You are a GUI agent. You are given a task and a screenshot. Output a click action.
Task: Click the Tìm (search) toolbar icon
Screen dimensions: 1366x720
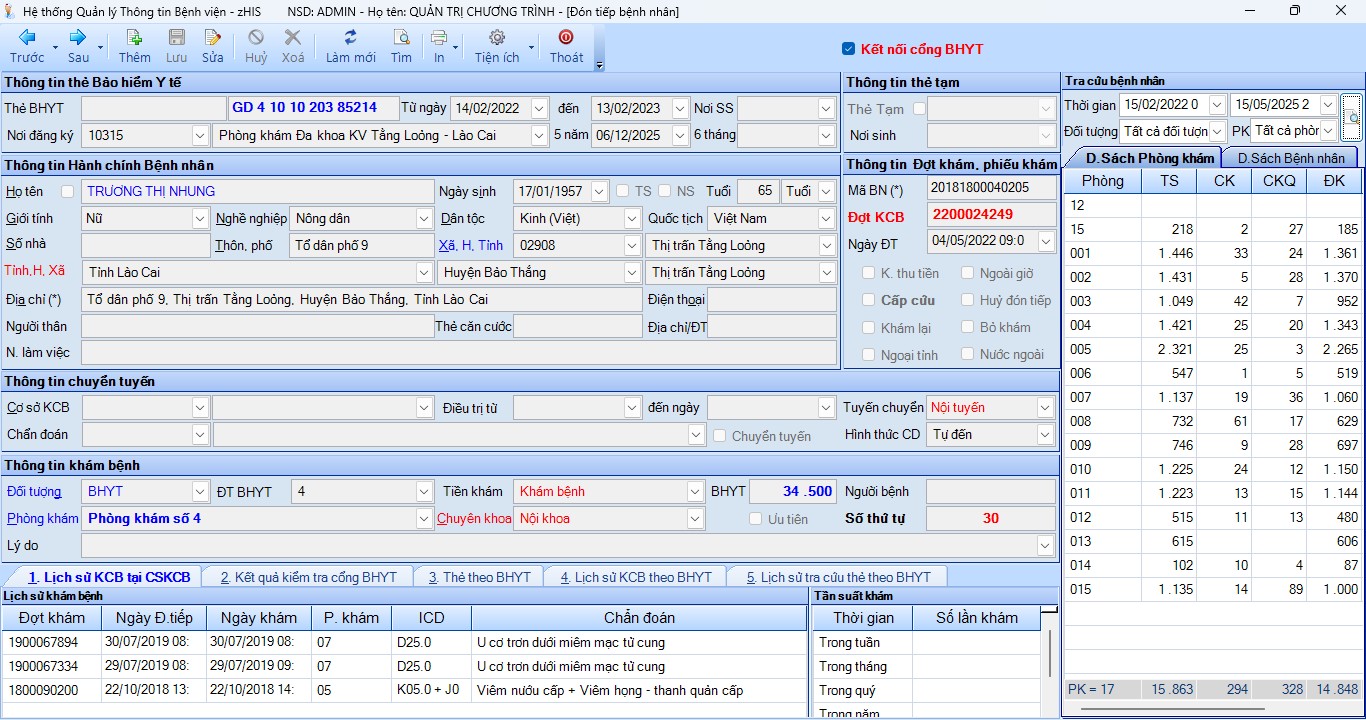401,38
